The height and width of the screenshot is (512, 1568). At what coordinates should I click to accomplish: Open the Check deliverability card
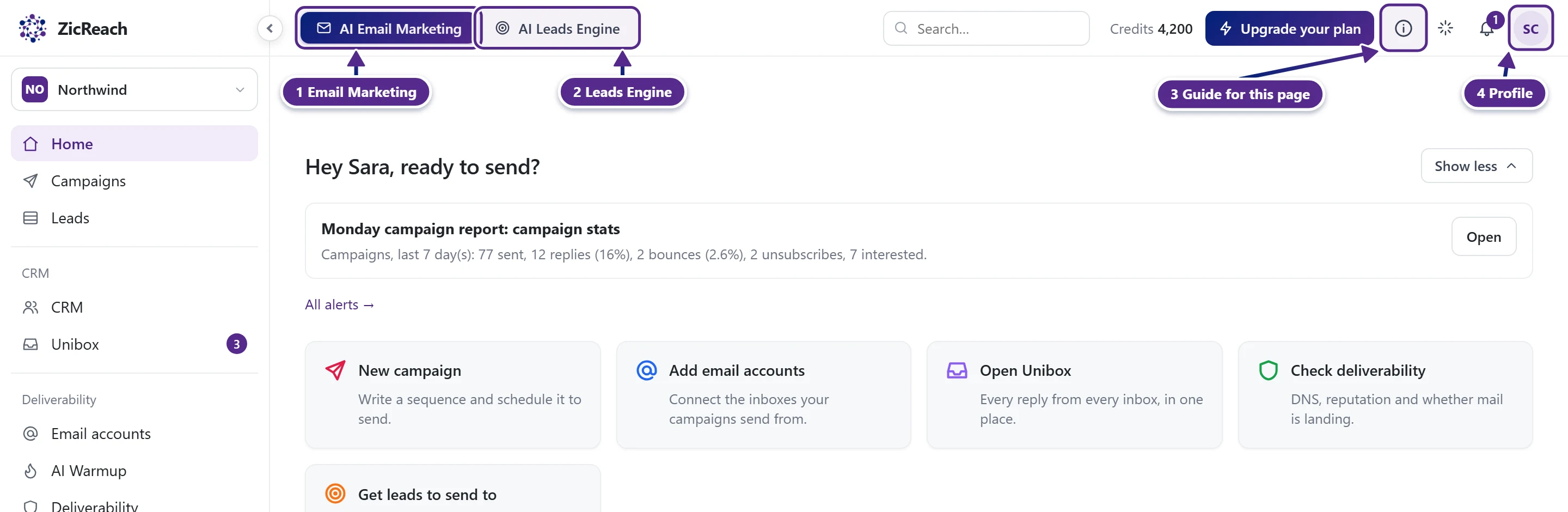[1386, 394]
